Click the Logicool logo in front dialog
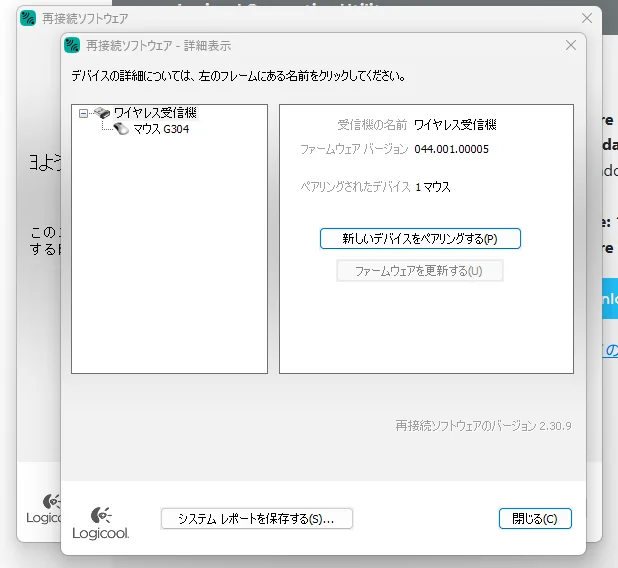The height and width of the screenshot is (568, 618). pyautogui.click(x=100, y=523)
